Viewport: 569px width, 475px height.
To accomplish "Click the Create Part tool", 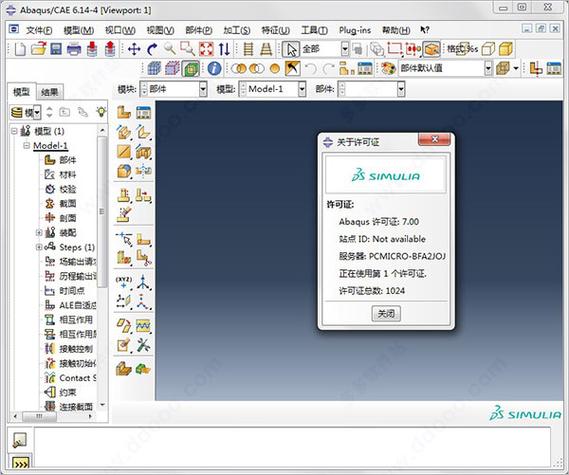I will 124,112.
